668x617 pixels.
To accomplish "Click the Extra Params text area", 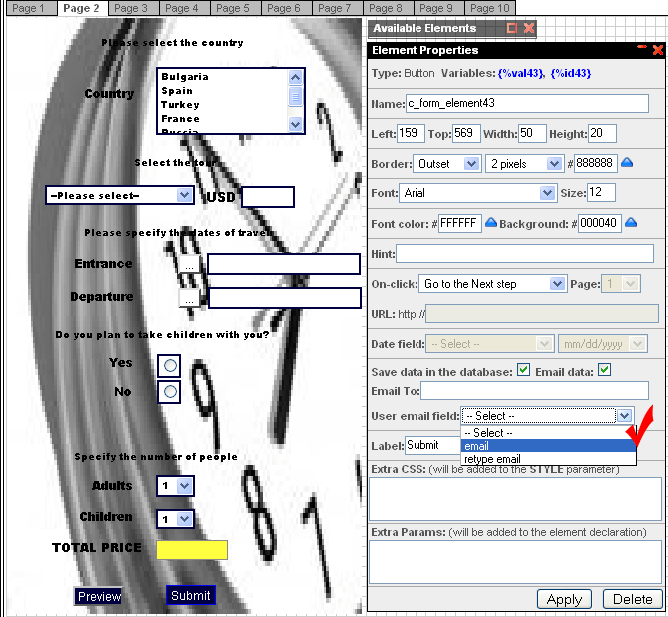I will (515, 562).
